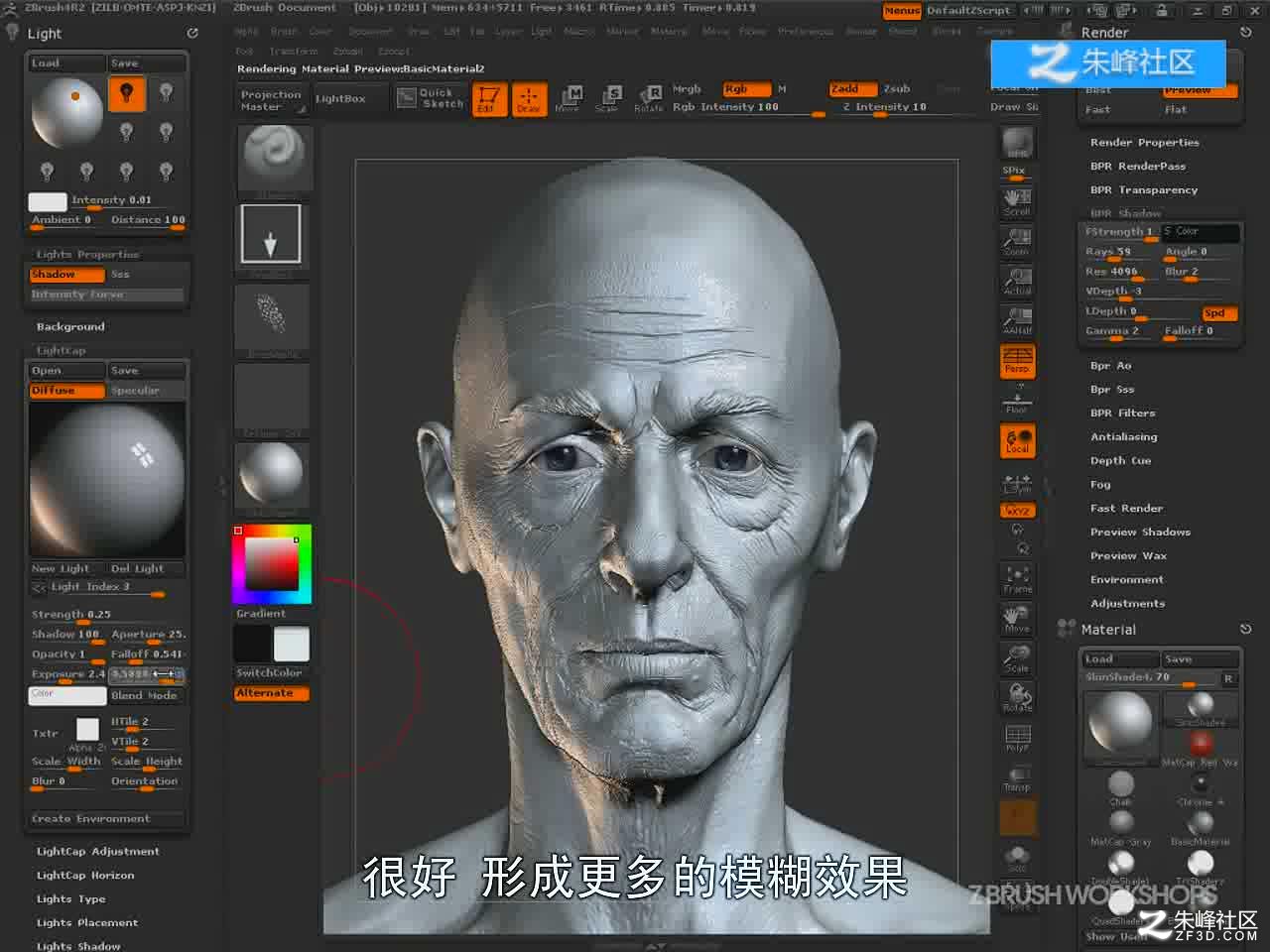
Task: Click the black secondary color swatch
Action: [x=252, y=645]
